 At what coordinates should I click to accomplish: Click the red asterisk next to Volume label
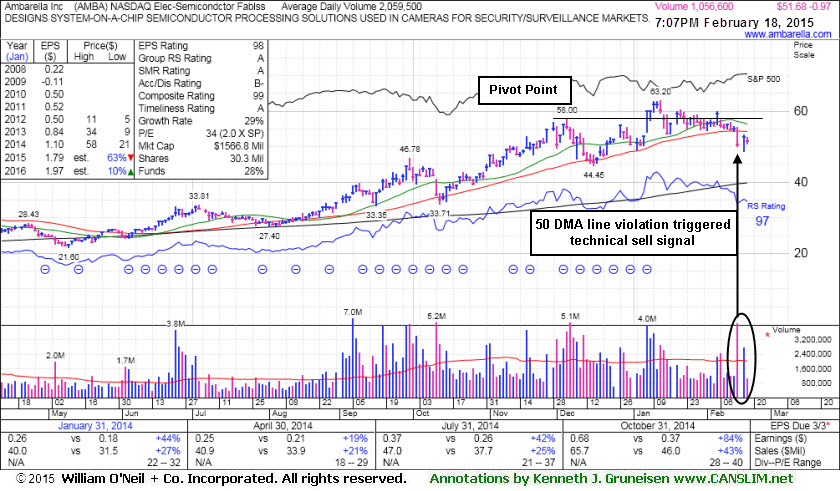(x=767, y=336)
